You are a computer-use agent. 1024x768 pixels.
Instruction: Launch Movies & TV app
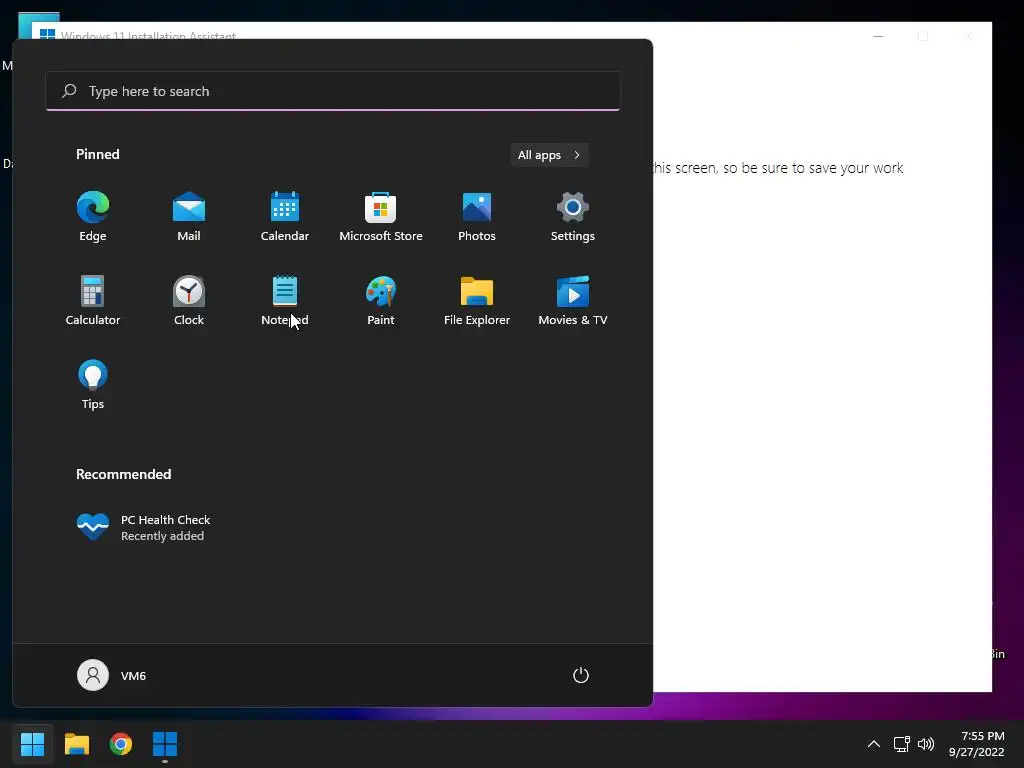573,301
